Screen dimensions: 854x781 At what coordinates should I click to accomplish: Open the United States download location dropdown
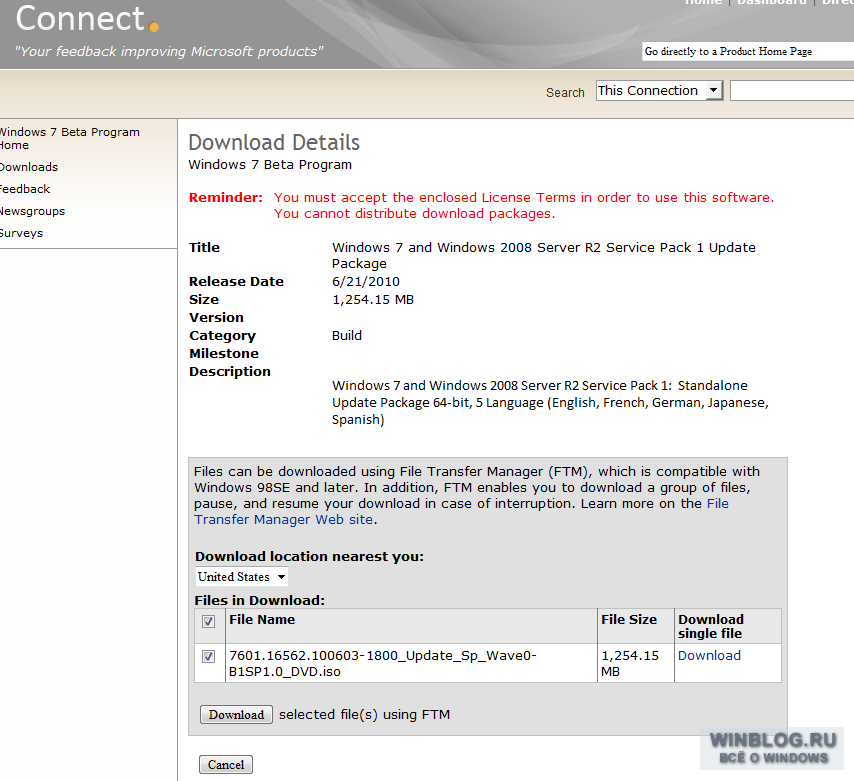(x=241, y=577)
